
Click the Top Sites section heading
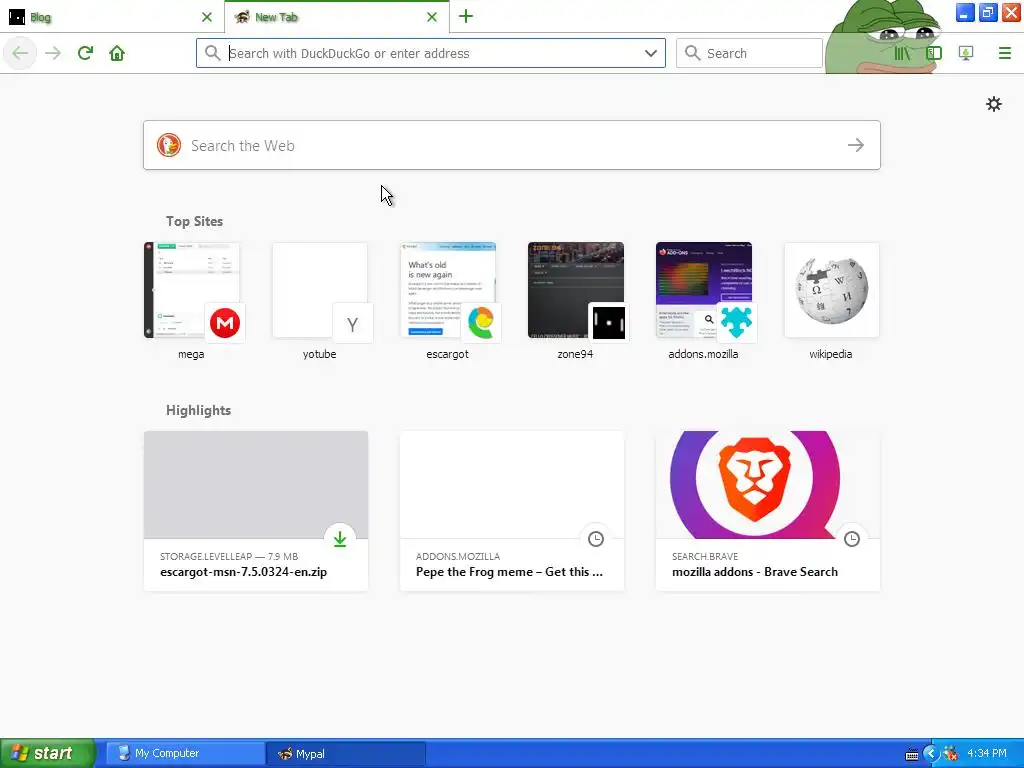pos(194,221)
